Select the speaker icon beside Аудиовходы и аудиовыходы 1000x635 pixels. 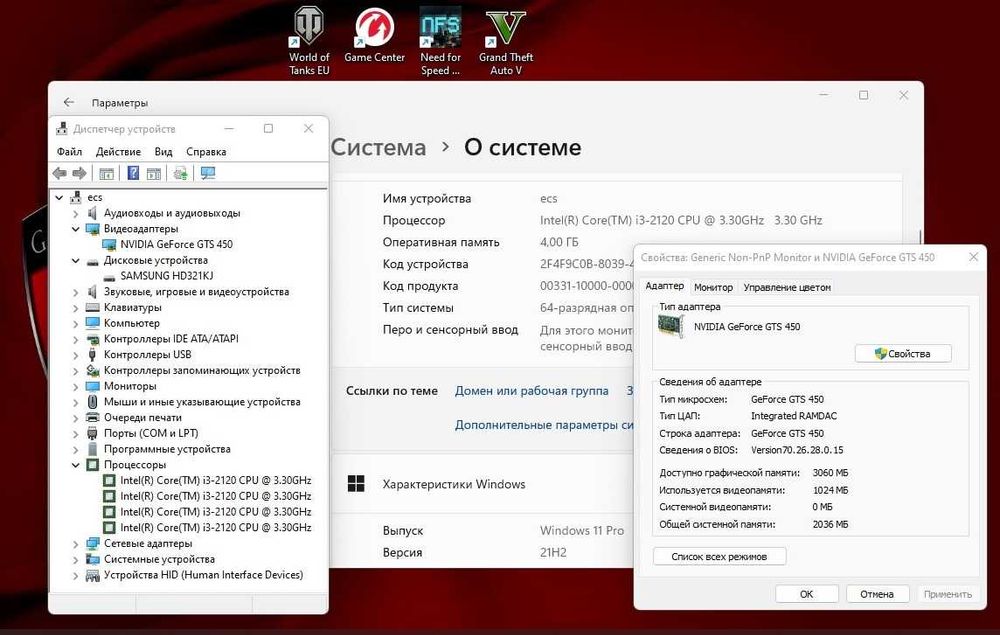pos(92,213)
